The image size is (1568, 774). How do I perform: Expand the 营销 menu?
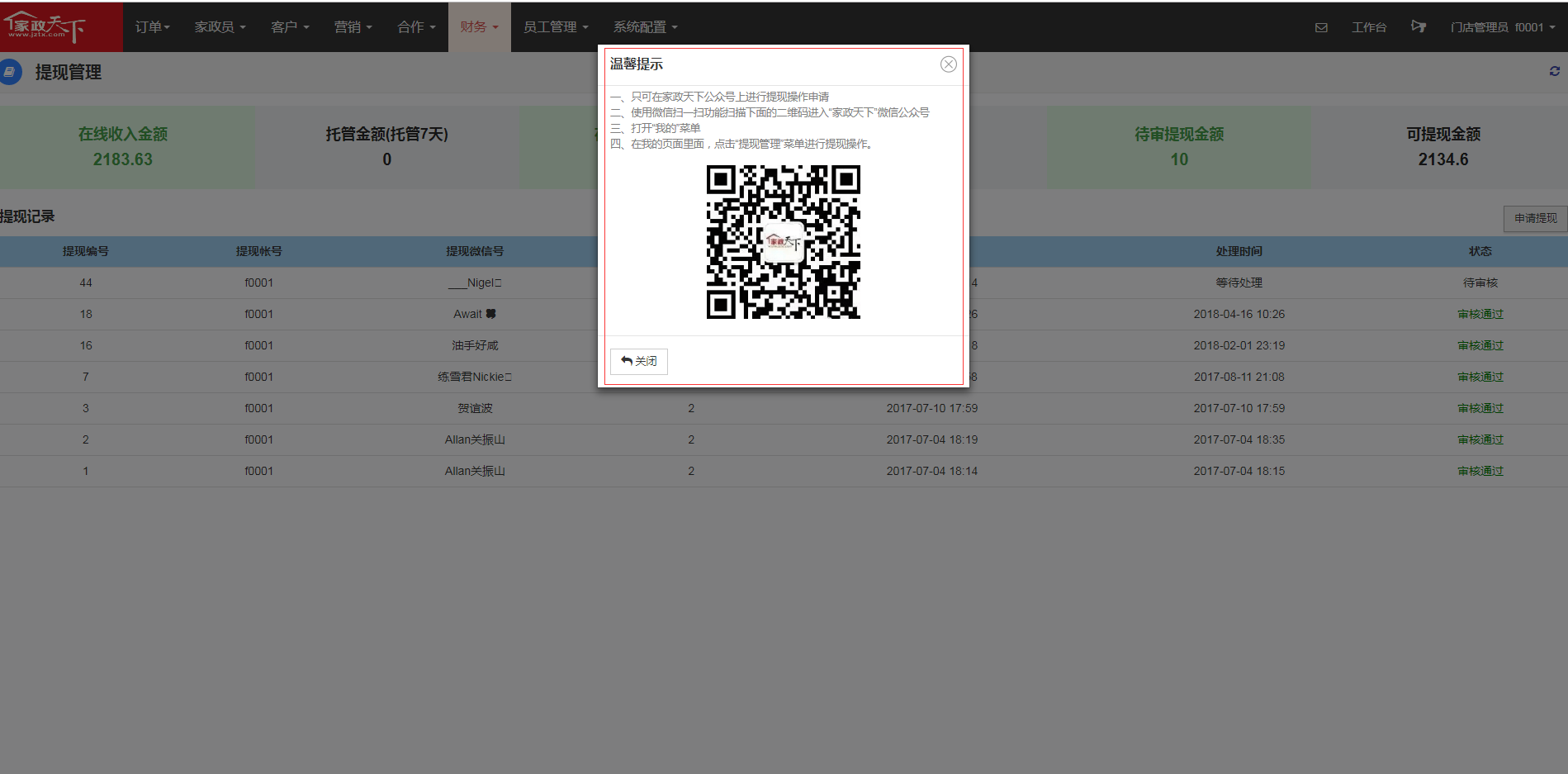point(353,27)
